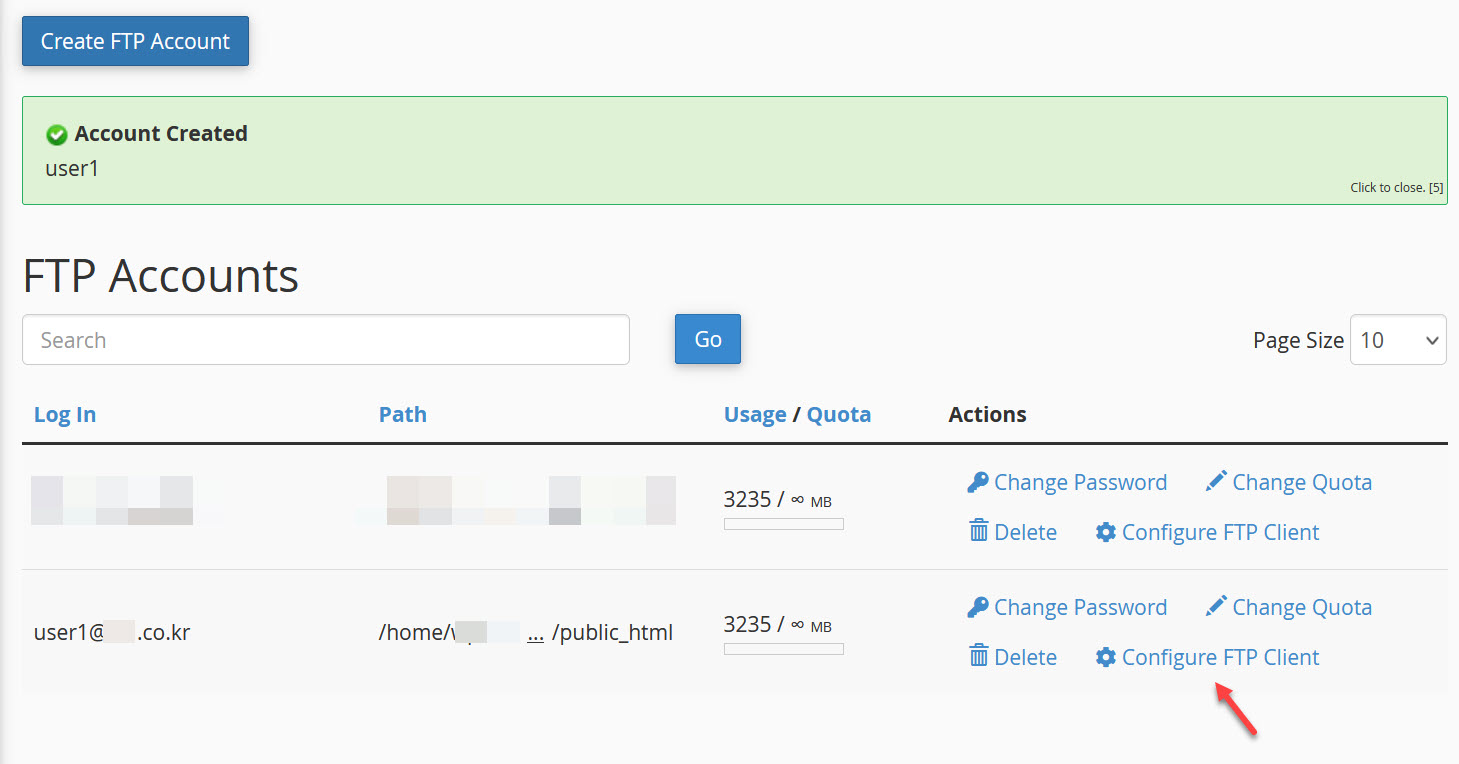Sort accounts by Usage
This screenshot has width=1459, height=764.
(x=755, y=413)
